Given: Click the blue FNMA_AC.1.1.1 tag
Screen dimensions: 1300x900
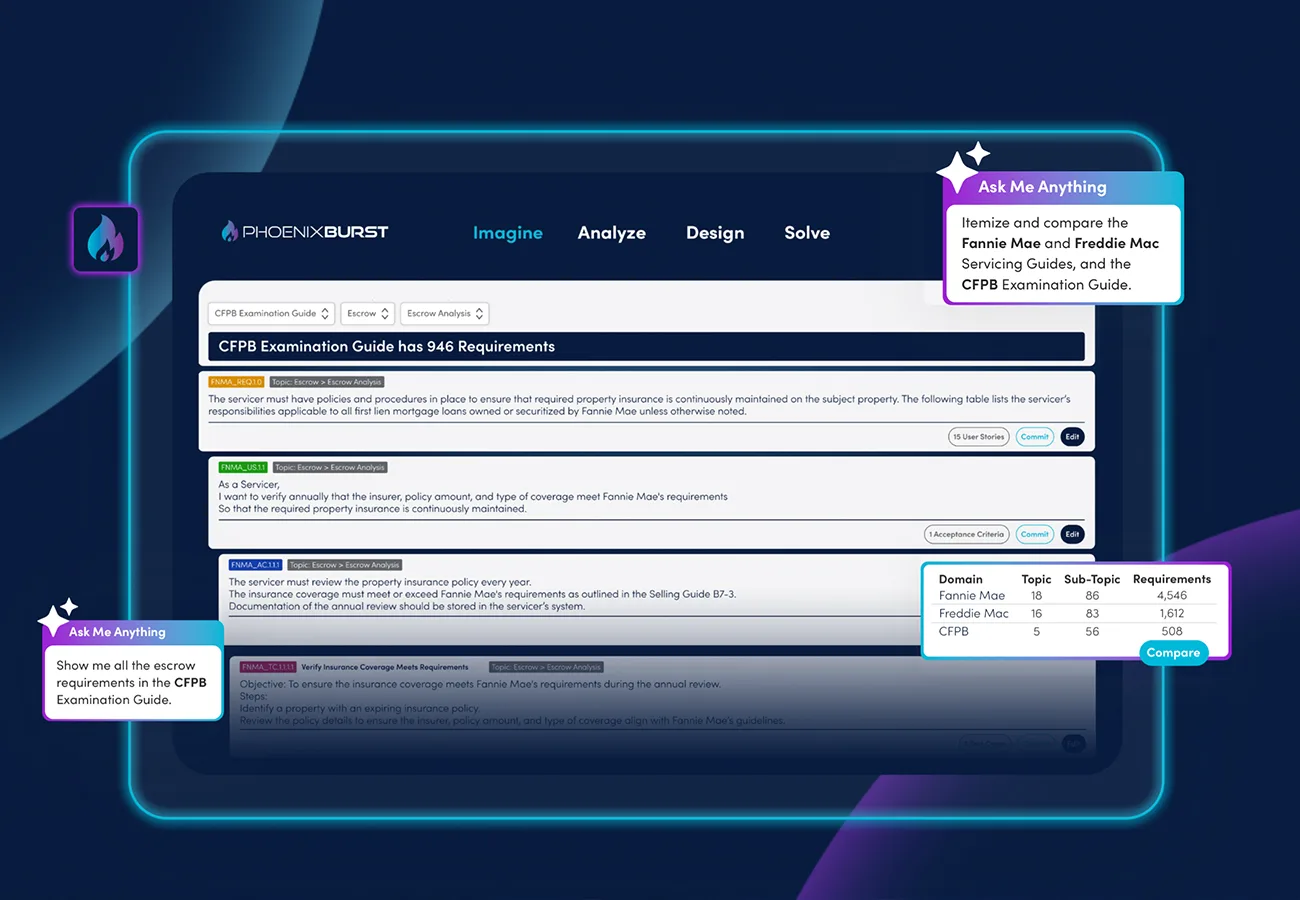Looking at the screenshot, I should [256, 565].
